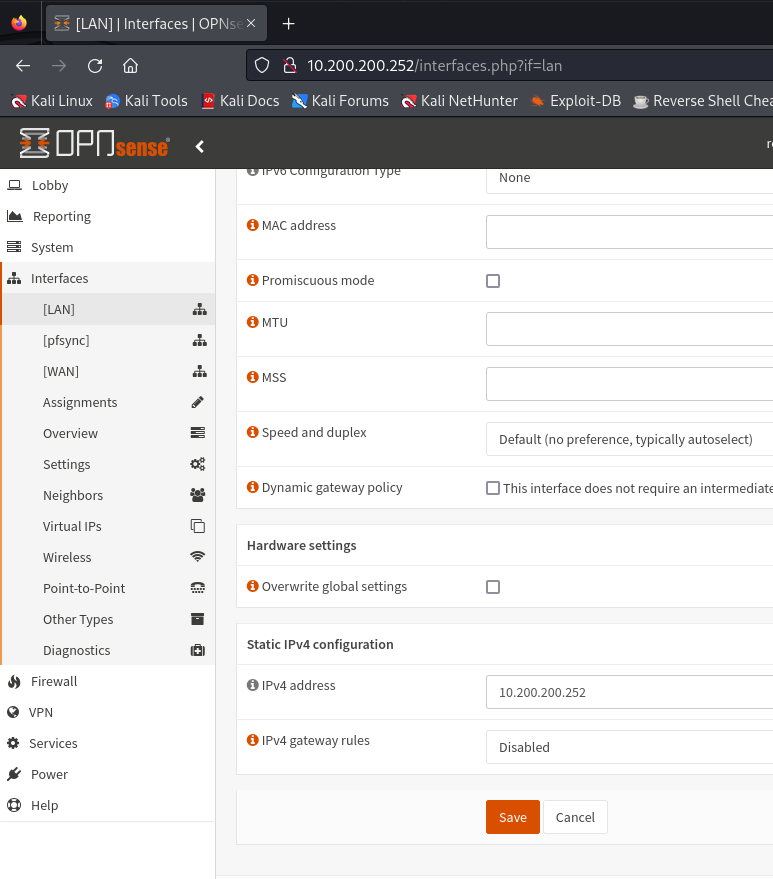Click the MAC address info icon
The image size is (773, 879).
click(x=253, y=225)
